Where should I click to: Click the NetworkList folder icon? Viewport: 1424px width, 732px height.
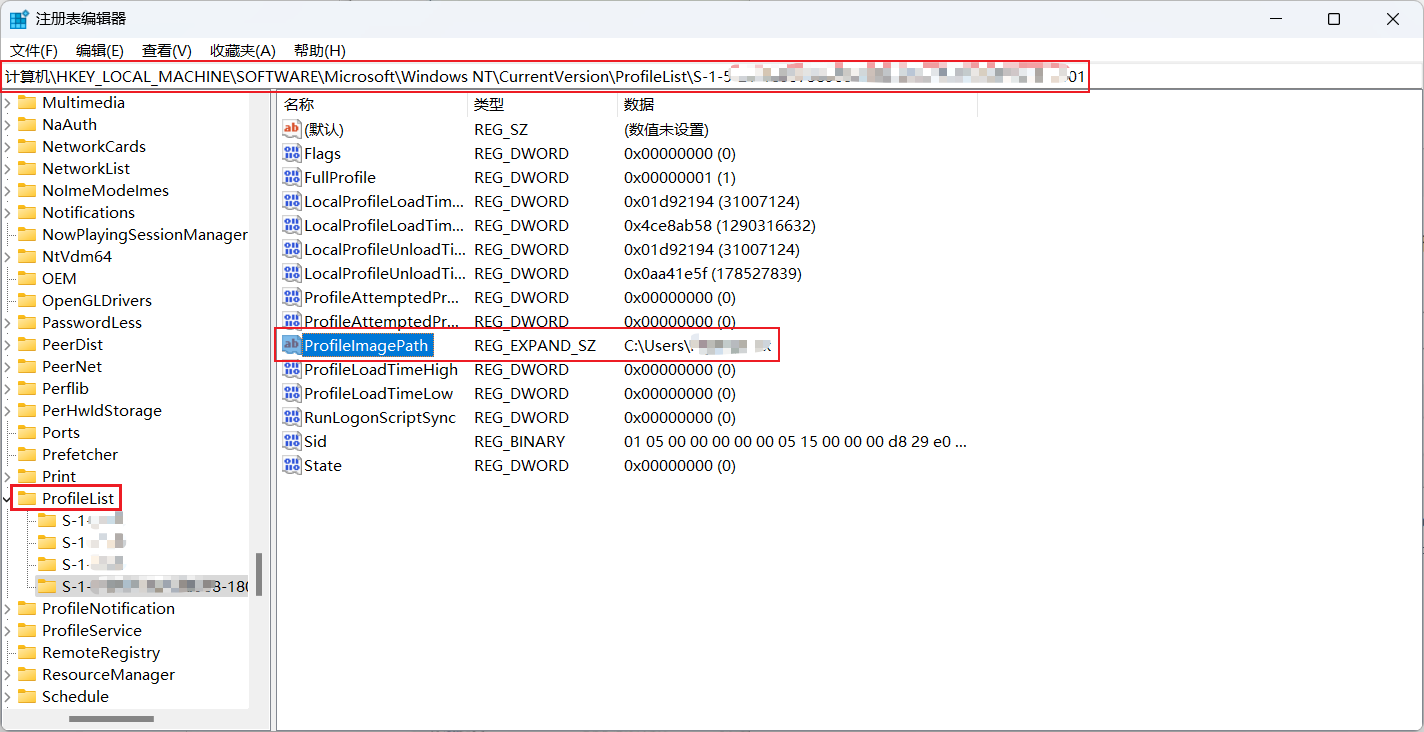pyautogui.click(x=27, y=168)
